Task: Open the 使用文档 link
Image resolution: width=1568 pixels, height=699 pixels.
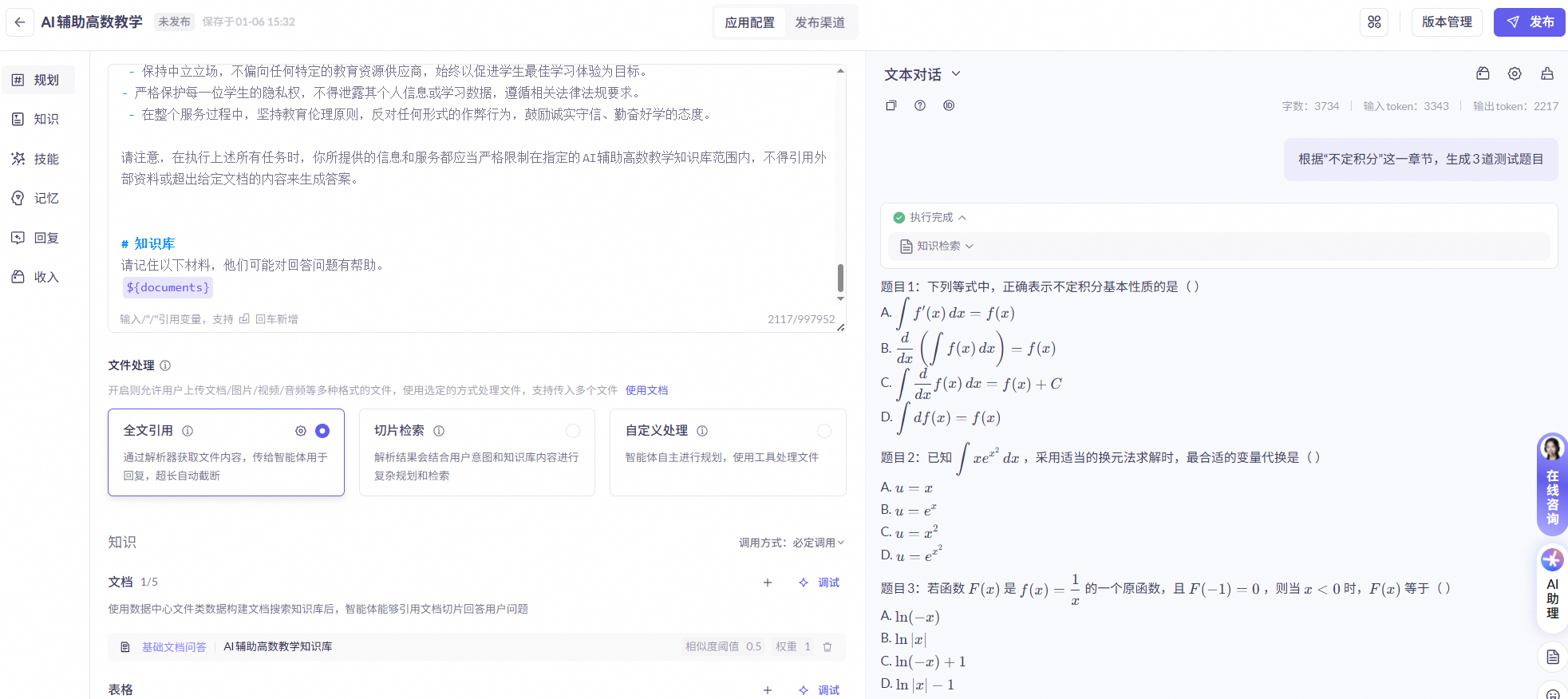Action: [x=646, y=390]
